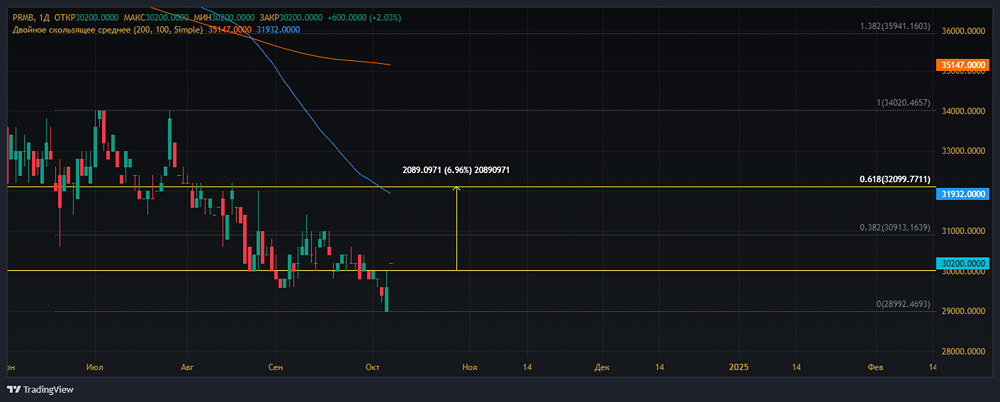1000x402 pixels.
Task: Click the МИН 30200.0000 low value
Action: point(223,19)
